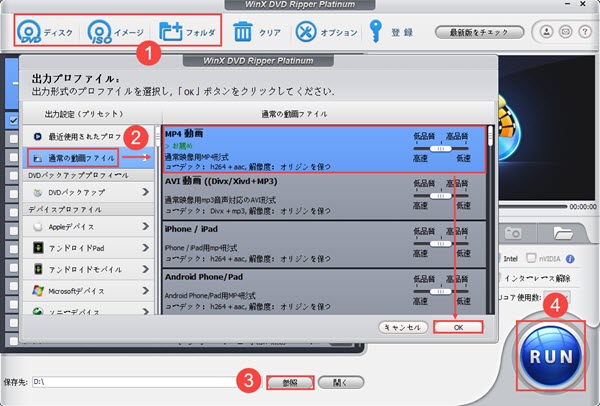
Task: Confirm the output profile with OK
Action: [458, 327]
